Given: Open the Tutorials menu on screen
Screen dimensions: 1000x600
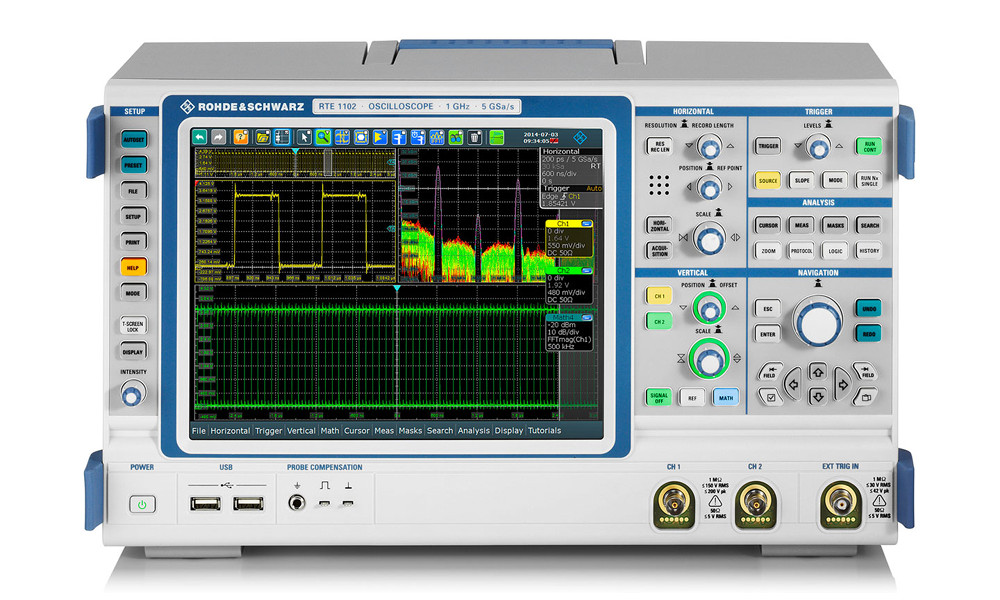Looking at the screenshot, I should [x=545, y=431].
